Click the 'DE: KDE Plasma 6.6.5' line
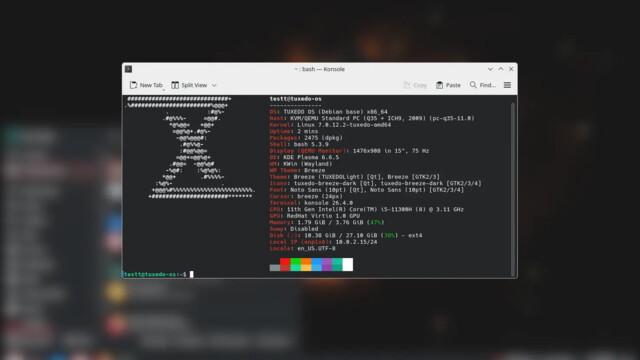 pyautogui.click(x=304, y=157)
